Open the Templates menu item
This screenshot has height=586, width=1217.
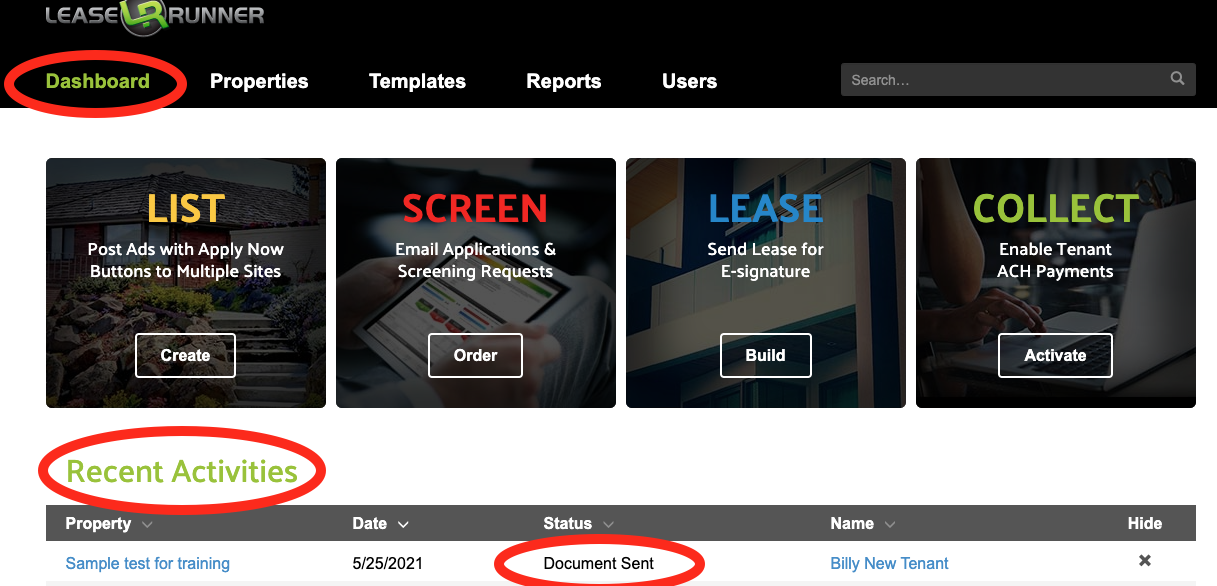pos(417,82)
